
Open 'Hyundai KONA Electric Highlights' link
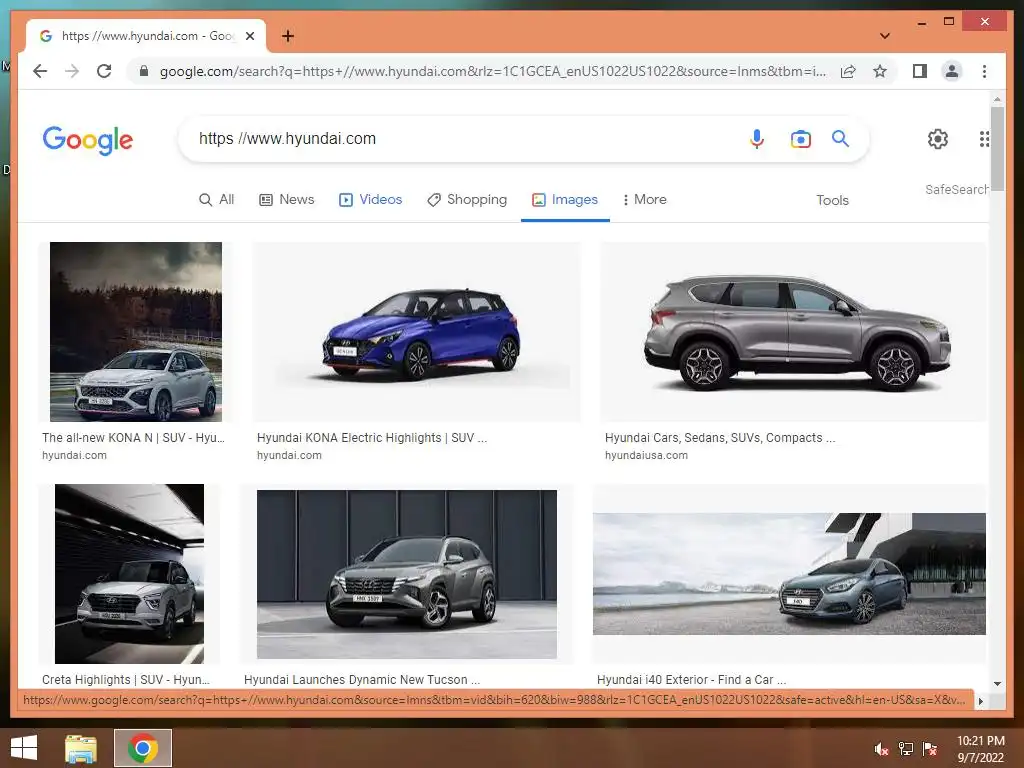tap(372, 438)
